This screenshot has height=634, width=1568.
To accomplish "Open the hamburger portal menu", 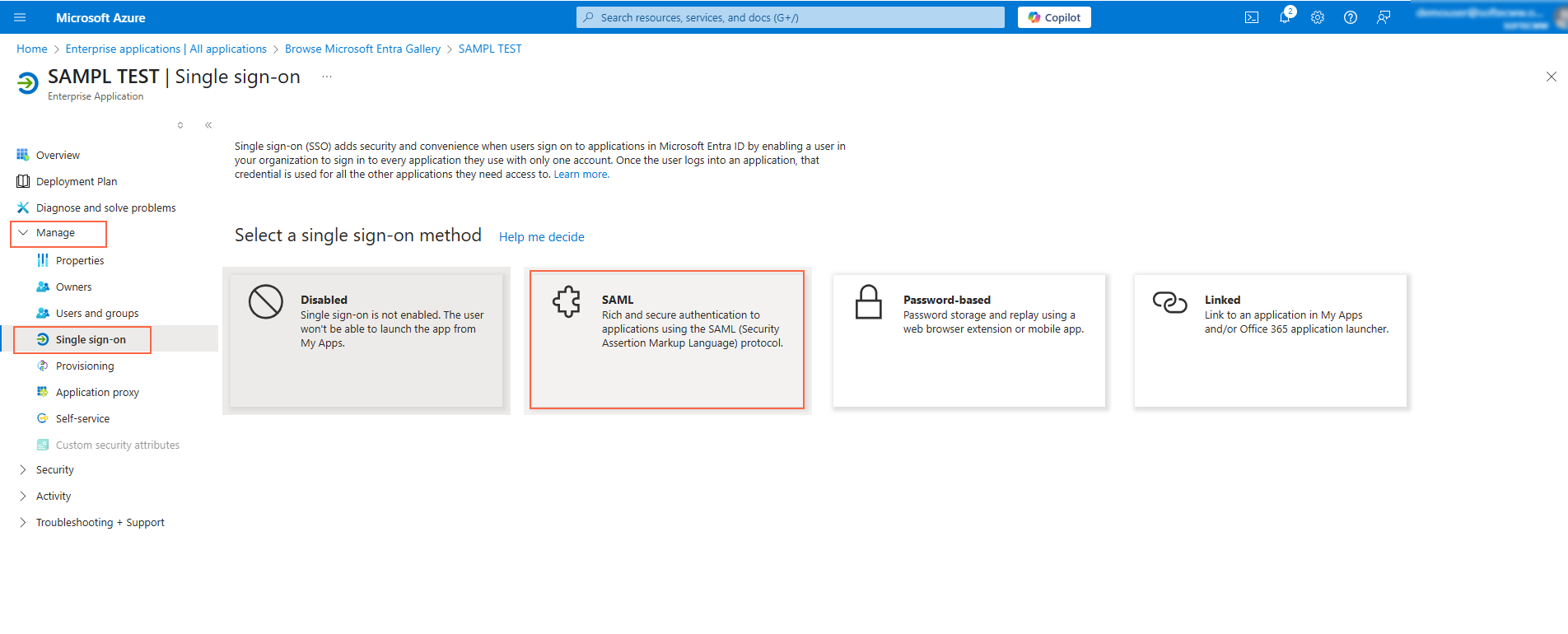I will 21,17.
